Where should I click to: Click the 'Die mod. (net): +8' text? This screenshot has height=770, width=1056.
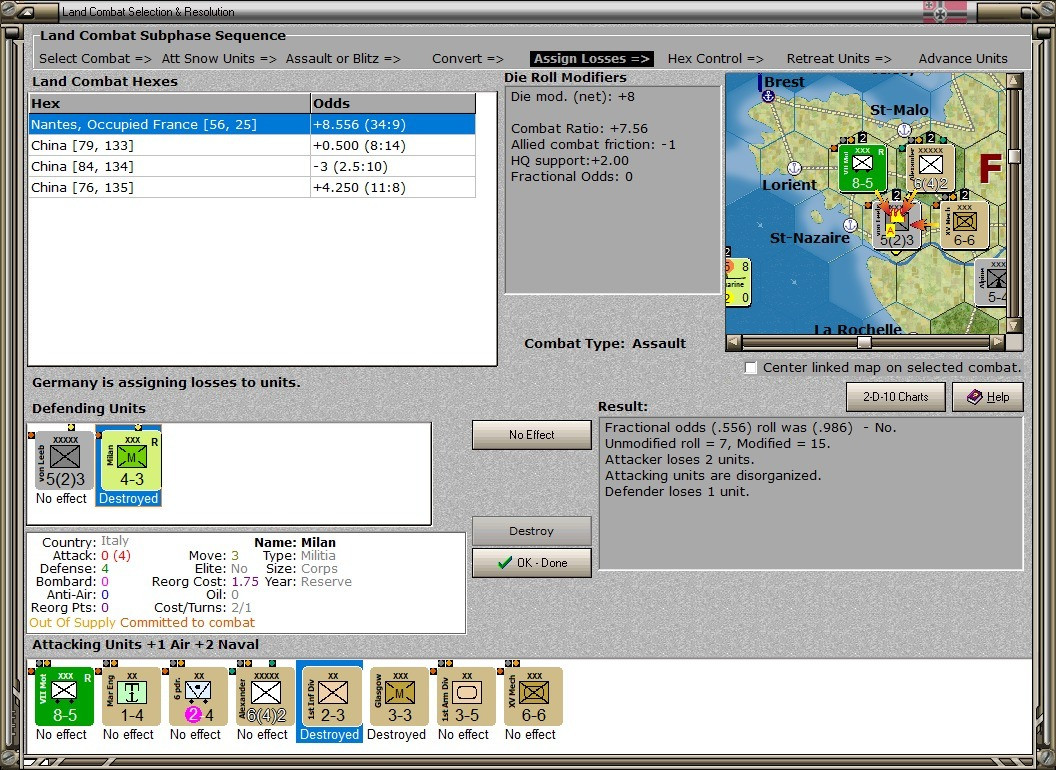click(572, 96)
